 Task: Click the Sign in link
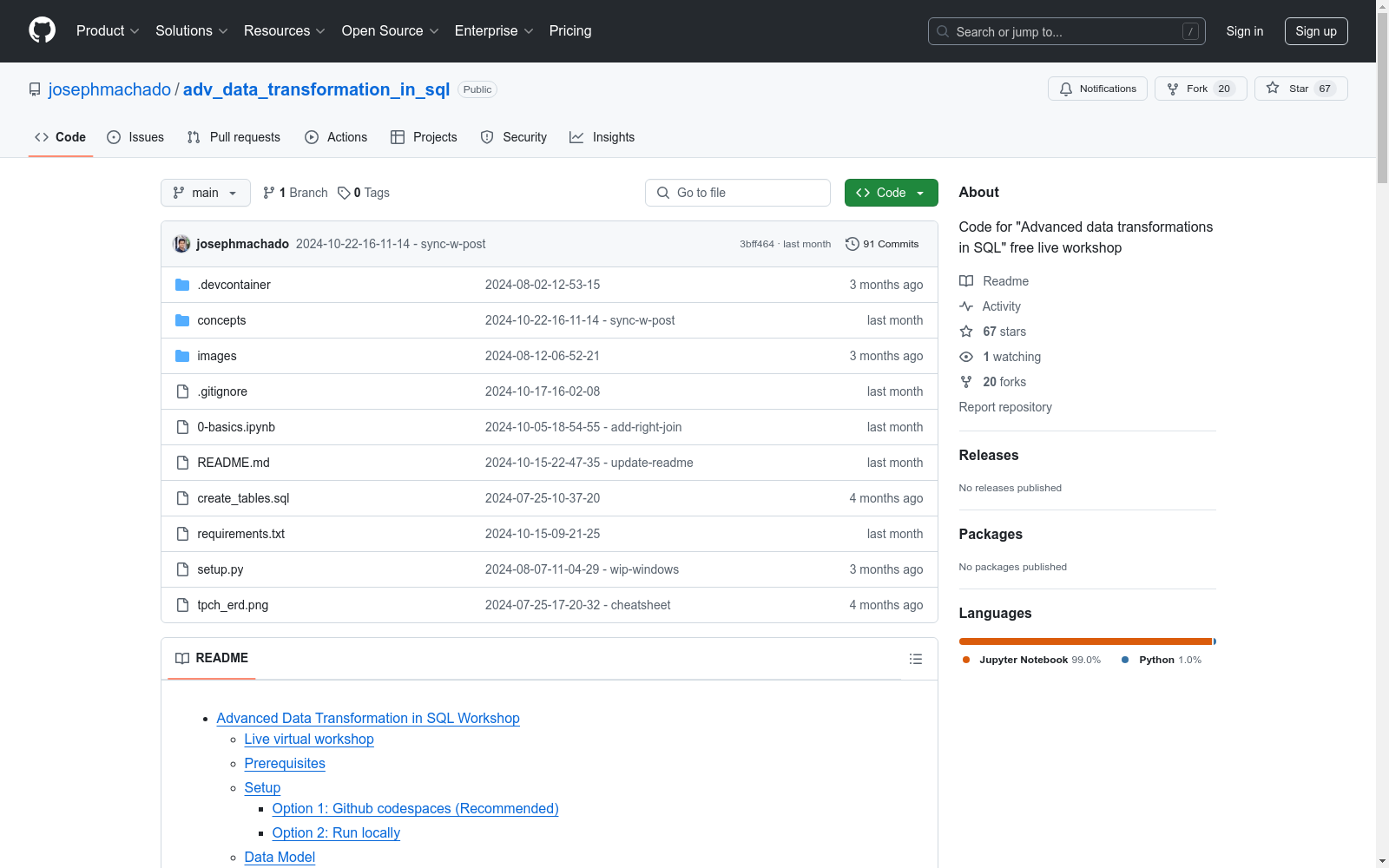click(x=1245, y=31)
